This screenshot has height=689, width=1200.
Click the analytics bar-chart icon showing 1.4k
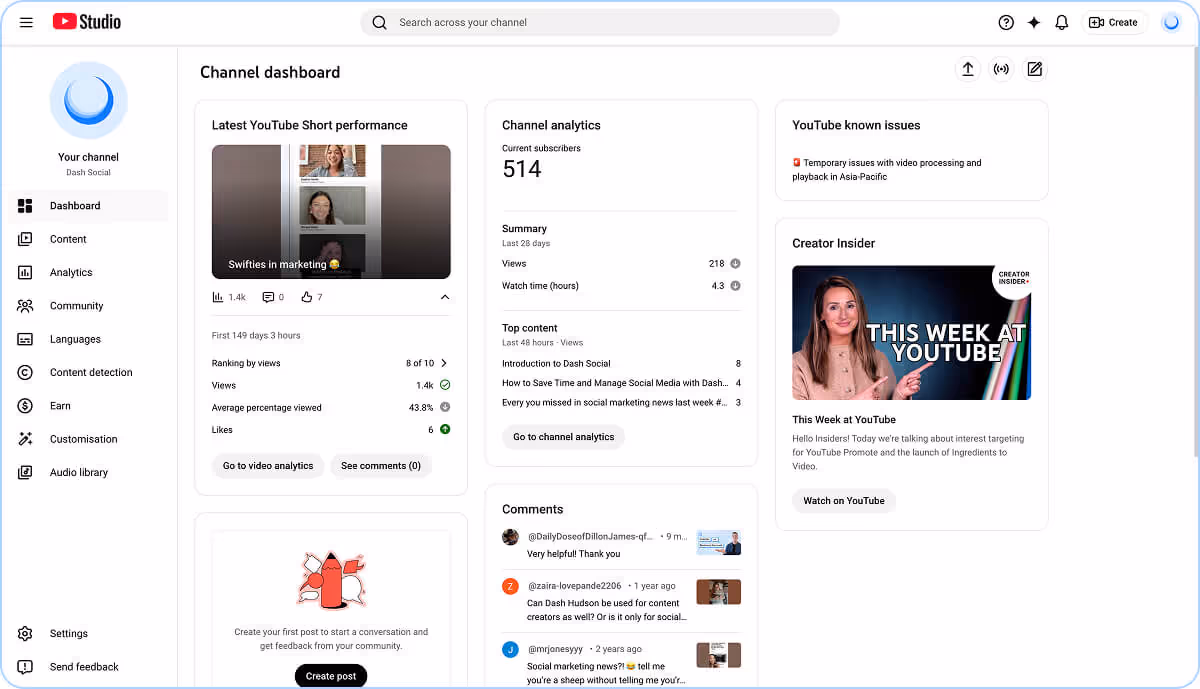(219, 296)
